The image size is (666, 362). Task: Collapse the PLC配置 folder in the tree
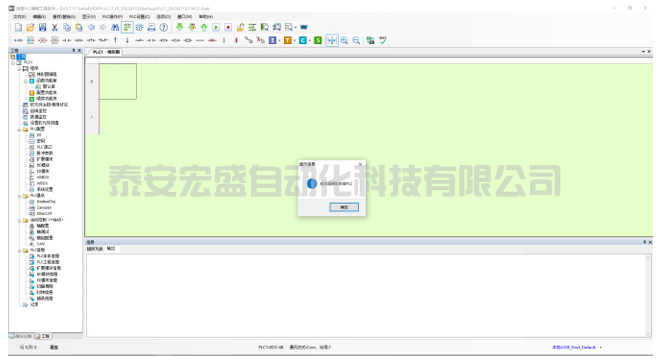[x=20, y=129]
